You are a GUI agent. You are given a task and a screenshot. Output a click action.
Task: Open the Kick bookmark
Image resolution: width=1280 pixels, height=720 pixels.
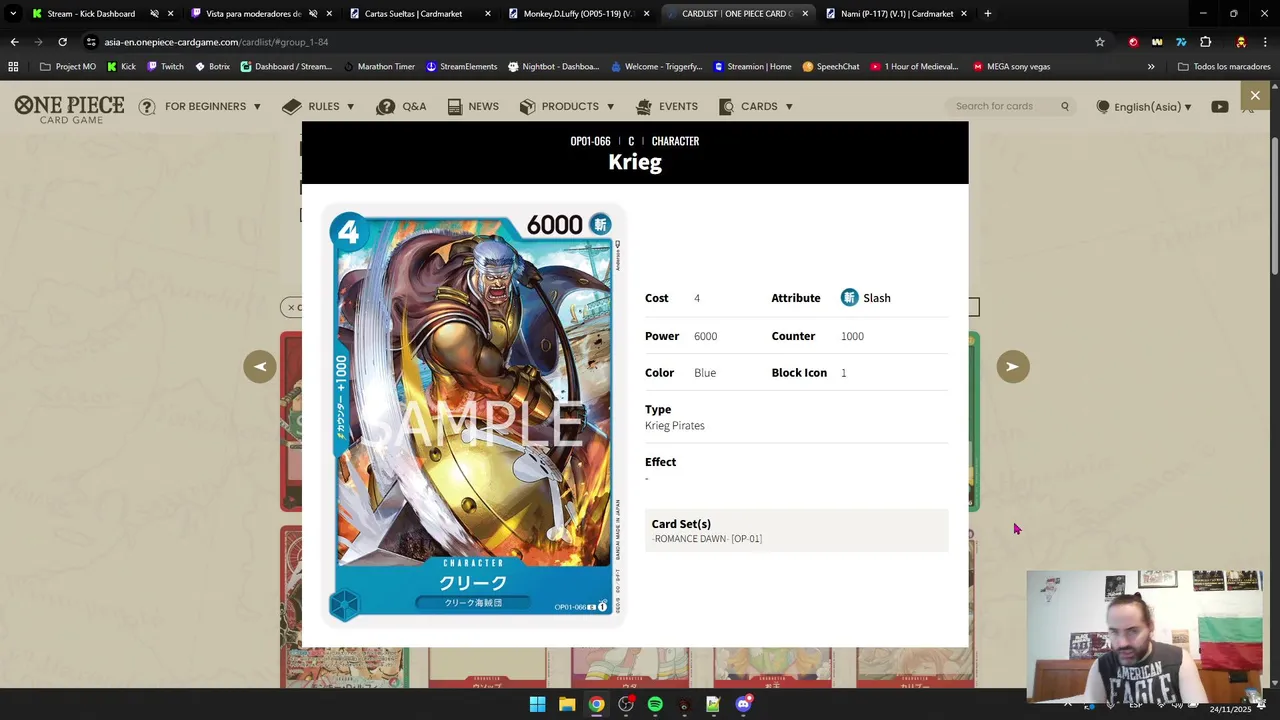pos(121,67)
